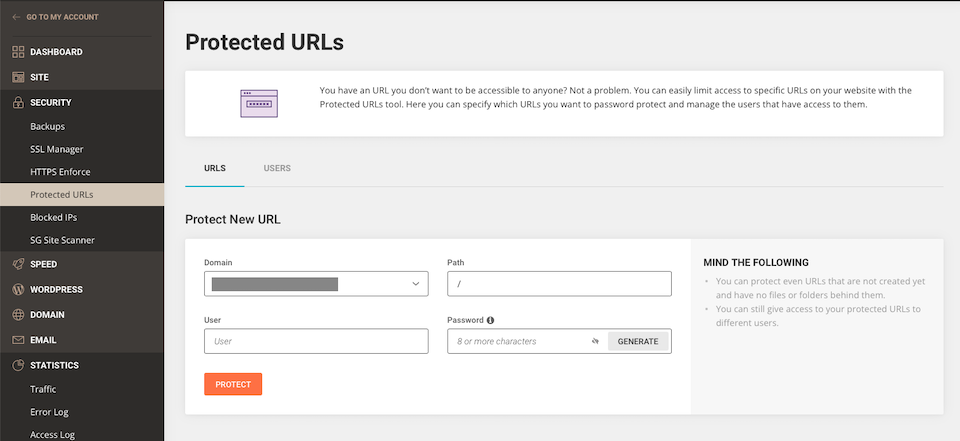Click the Domain globe icon

coord(18,314)
